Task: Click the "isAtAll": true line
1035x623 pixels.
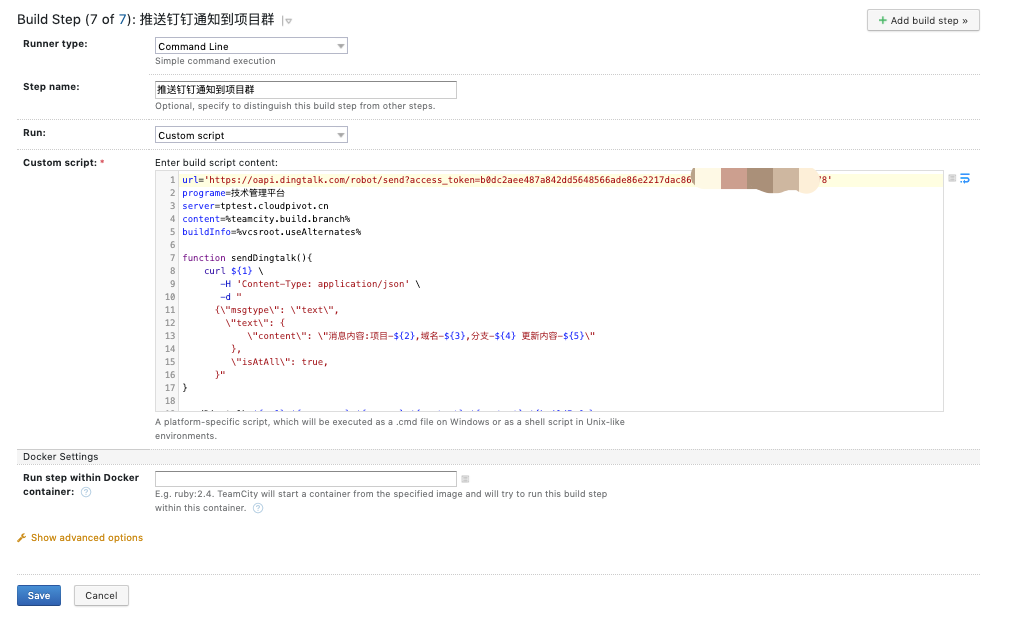Action: pyautogui.click(x=279, y=362)
